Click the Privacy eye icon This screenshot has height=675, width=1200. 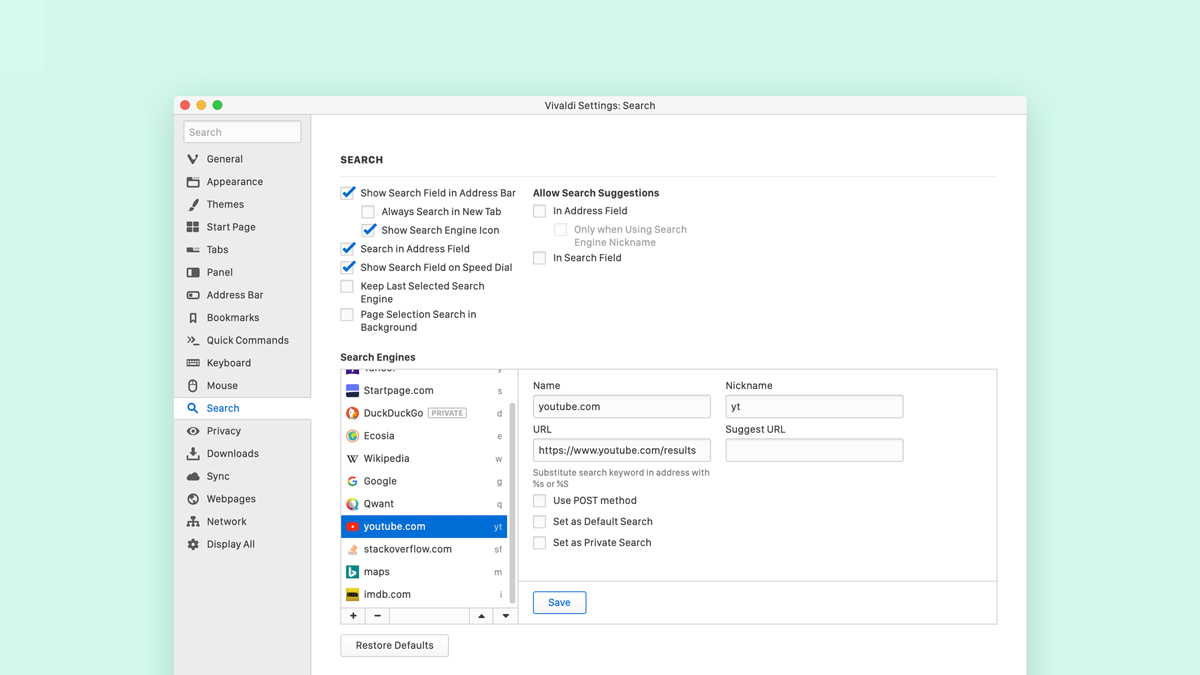(x=193, y=431)
